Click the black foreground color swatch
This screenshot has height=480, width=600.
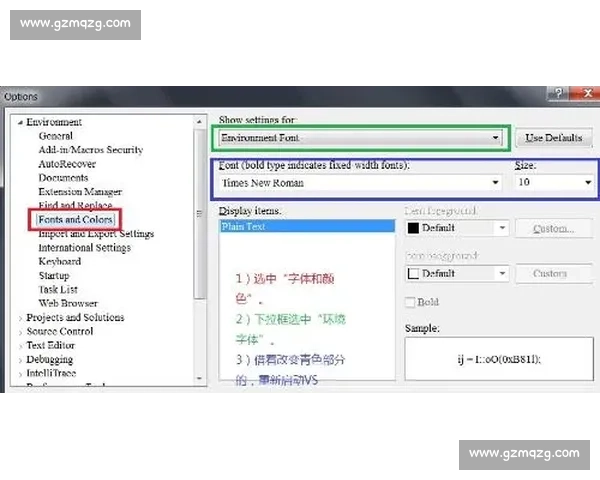pyautogui.click(x=413, y=228)
